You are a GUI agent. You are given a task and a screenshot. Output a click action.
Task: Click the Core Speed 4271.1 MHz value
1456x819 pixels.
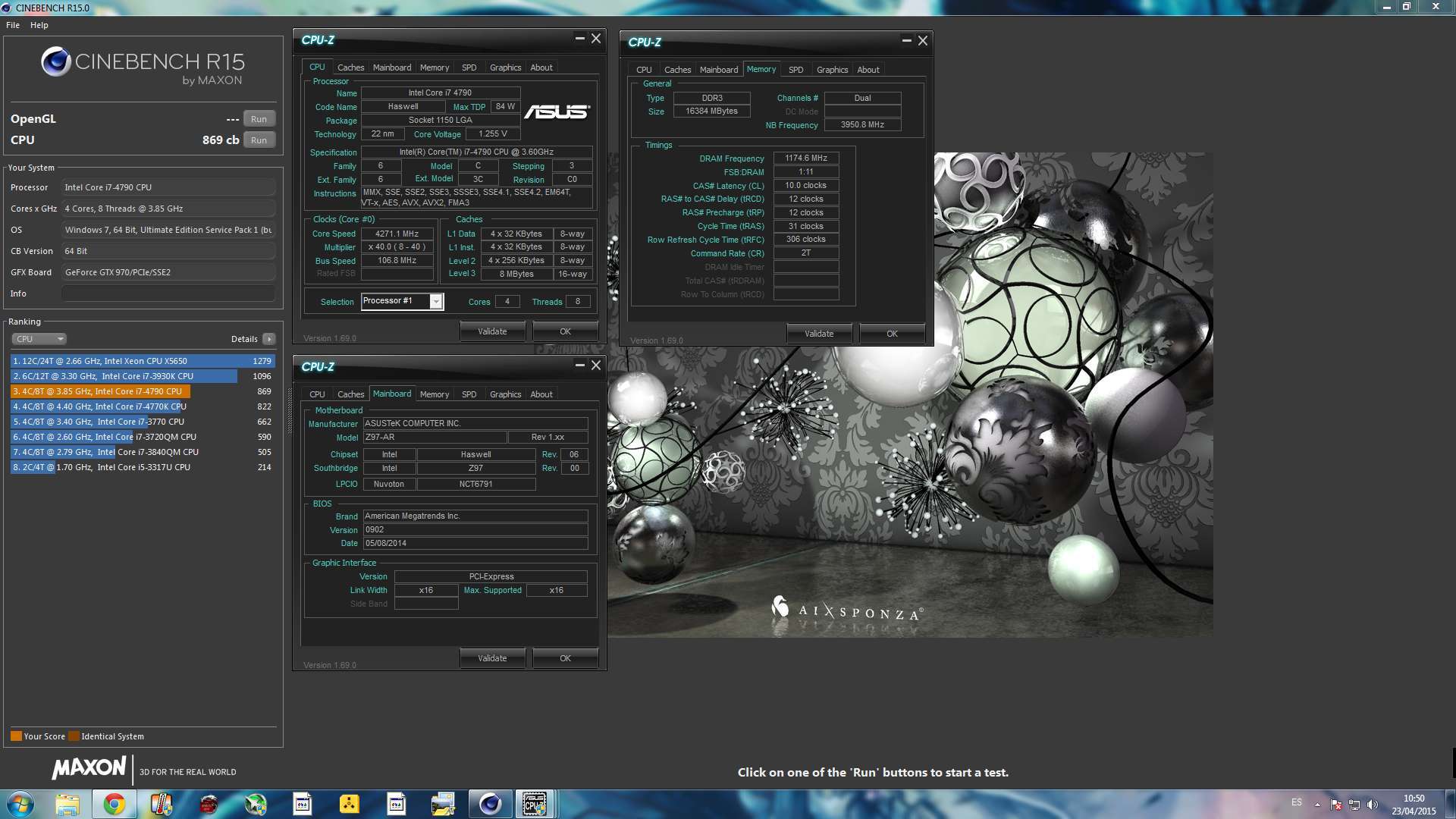397,234
